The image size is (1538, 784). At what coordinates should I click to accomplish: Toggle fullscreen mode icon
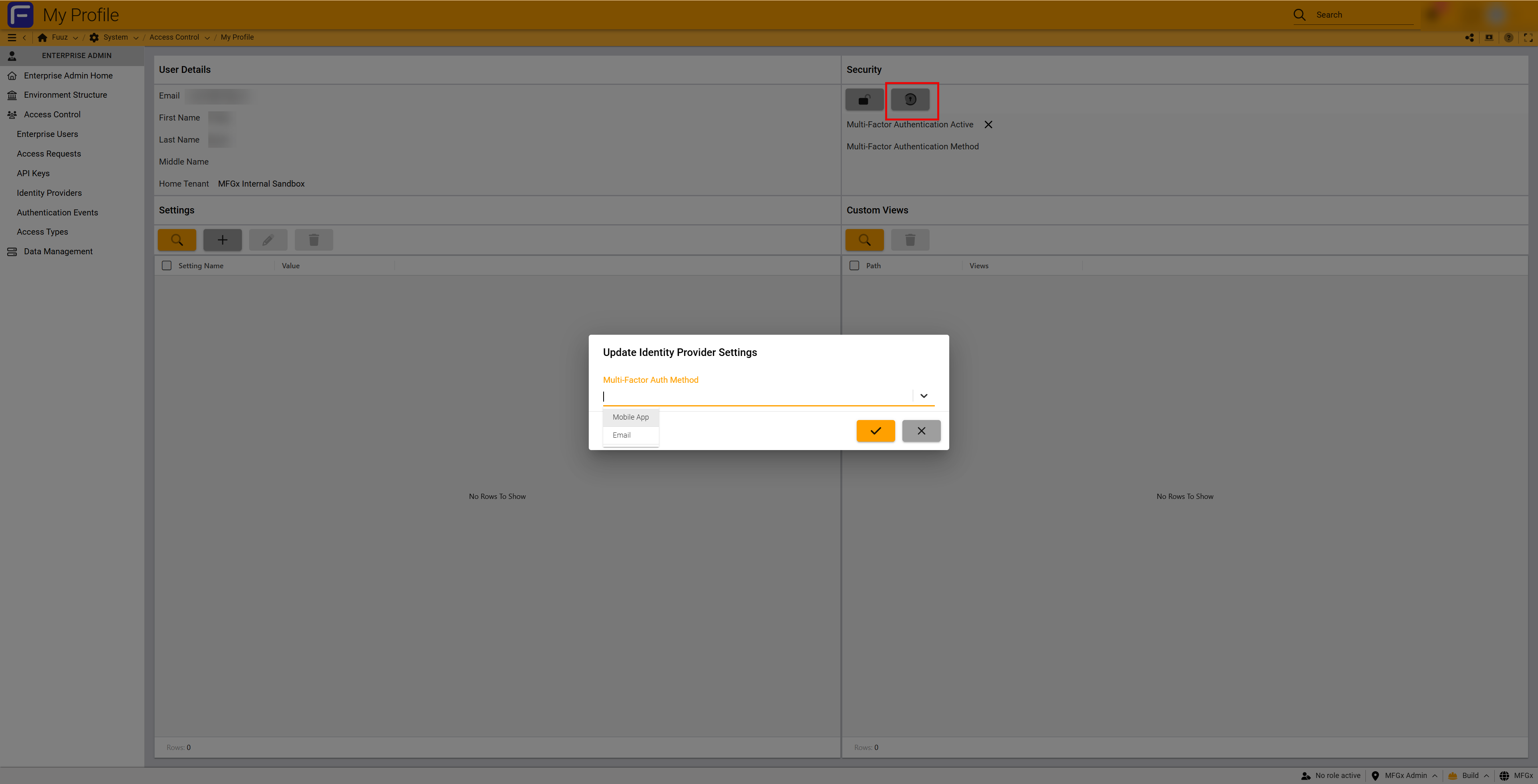click(1528, 38)
